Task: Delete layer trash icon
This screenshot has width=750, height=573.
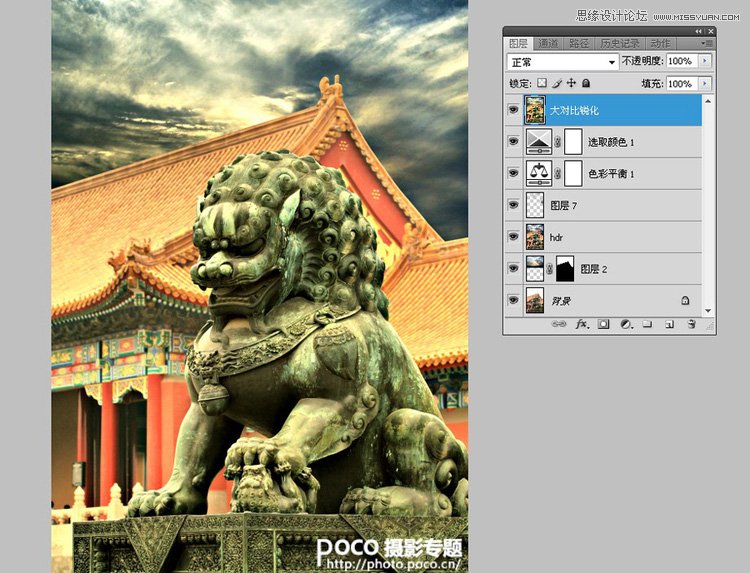Action: (691, 324)
